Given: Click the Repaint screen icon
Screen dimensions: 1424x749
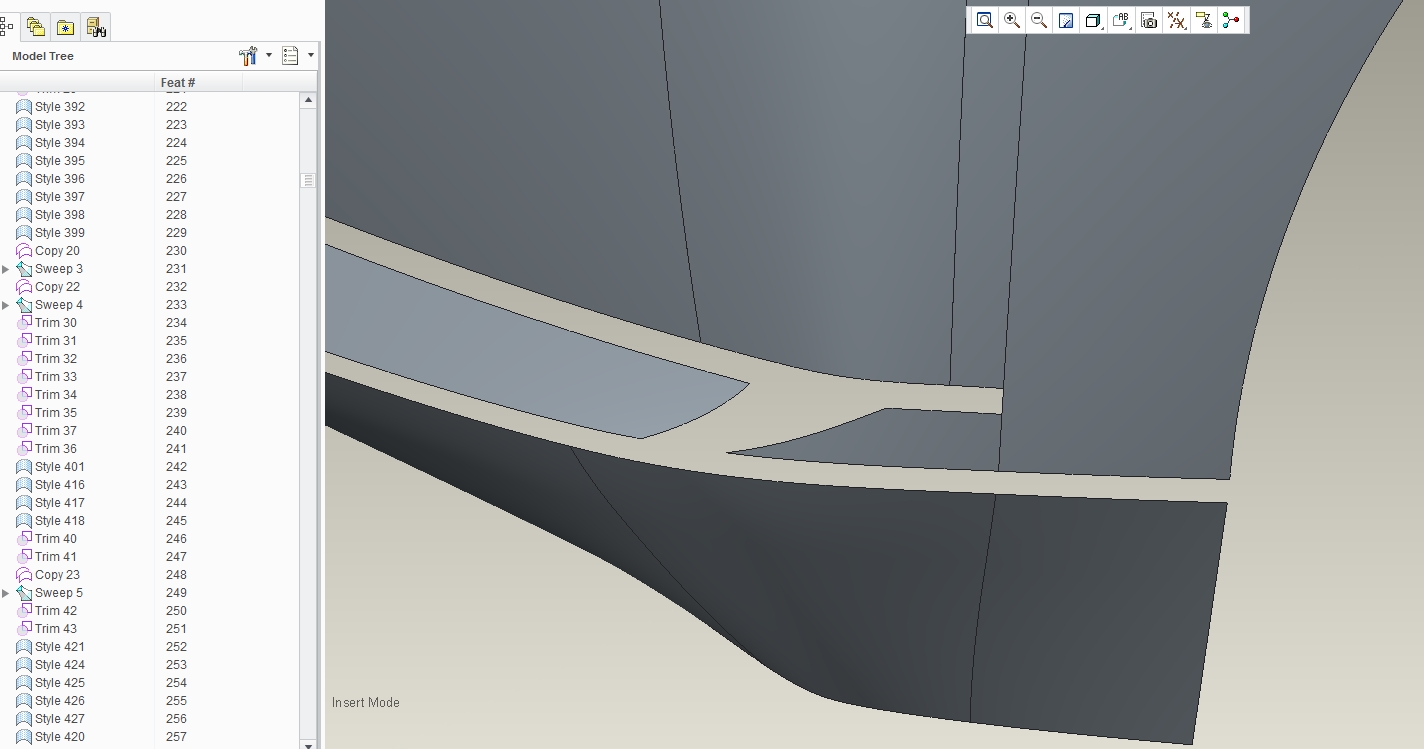Looking at the screenshot, I should pyautogui.click(x=1066, y=20).
